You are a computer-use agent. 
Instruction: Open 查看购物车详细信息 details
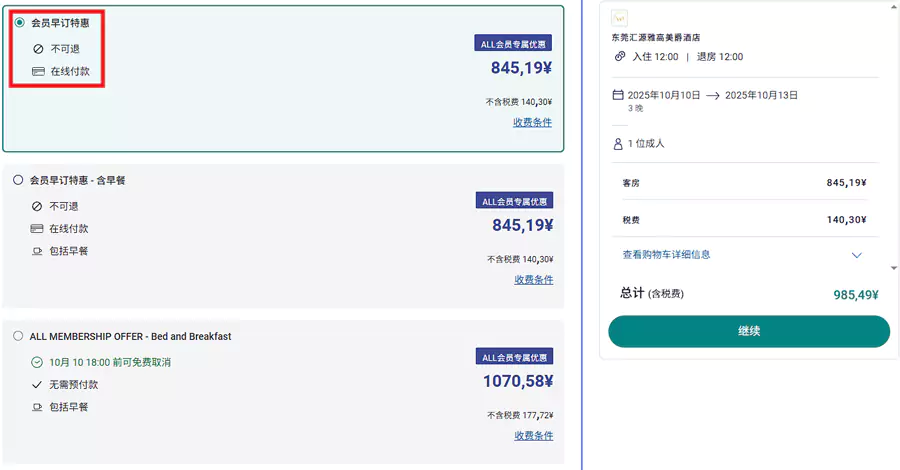pyautogui.click(x=666, y=255)
